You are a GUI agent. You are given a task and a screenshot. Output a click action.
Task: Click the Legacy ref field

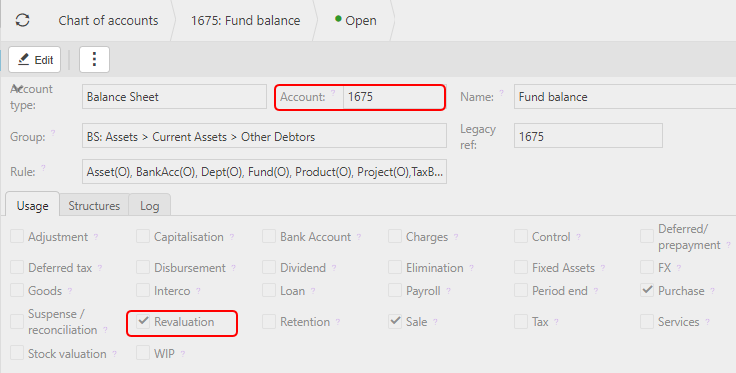click(x=588, y=137)
